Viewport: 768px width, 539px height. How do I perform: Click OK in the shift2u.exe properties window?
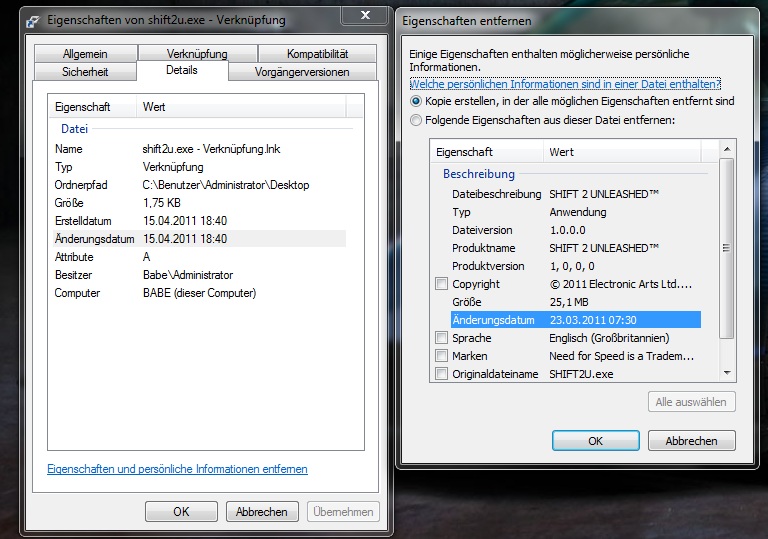click(x=181, y=512)
